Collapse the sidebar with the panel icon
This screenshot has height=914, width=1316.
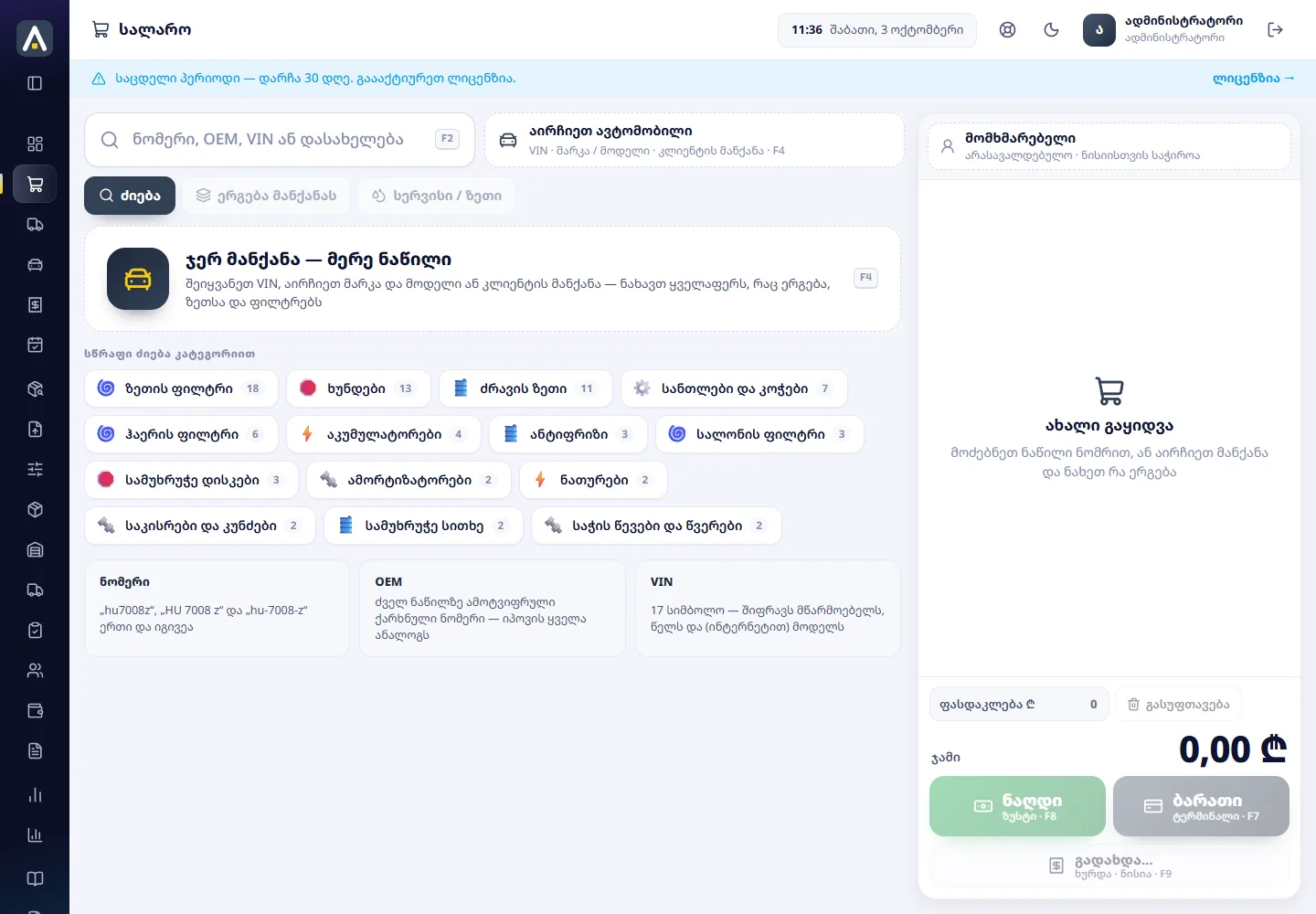[35, 83]
